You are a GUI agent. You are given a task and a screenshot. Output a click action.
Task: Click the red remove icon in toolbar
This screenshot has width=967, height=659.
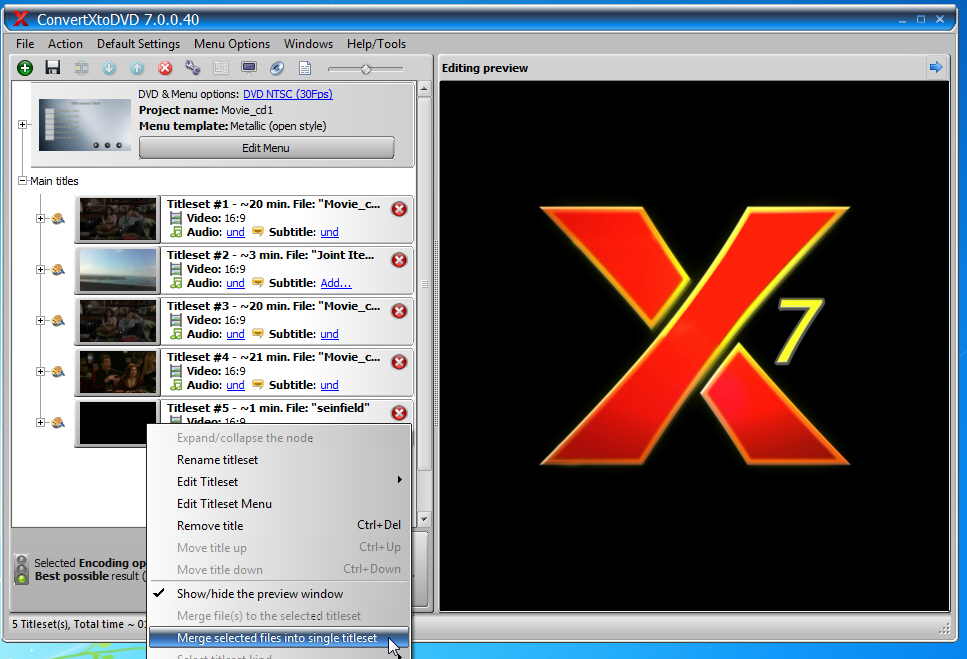(x=165, y=68)
